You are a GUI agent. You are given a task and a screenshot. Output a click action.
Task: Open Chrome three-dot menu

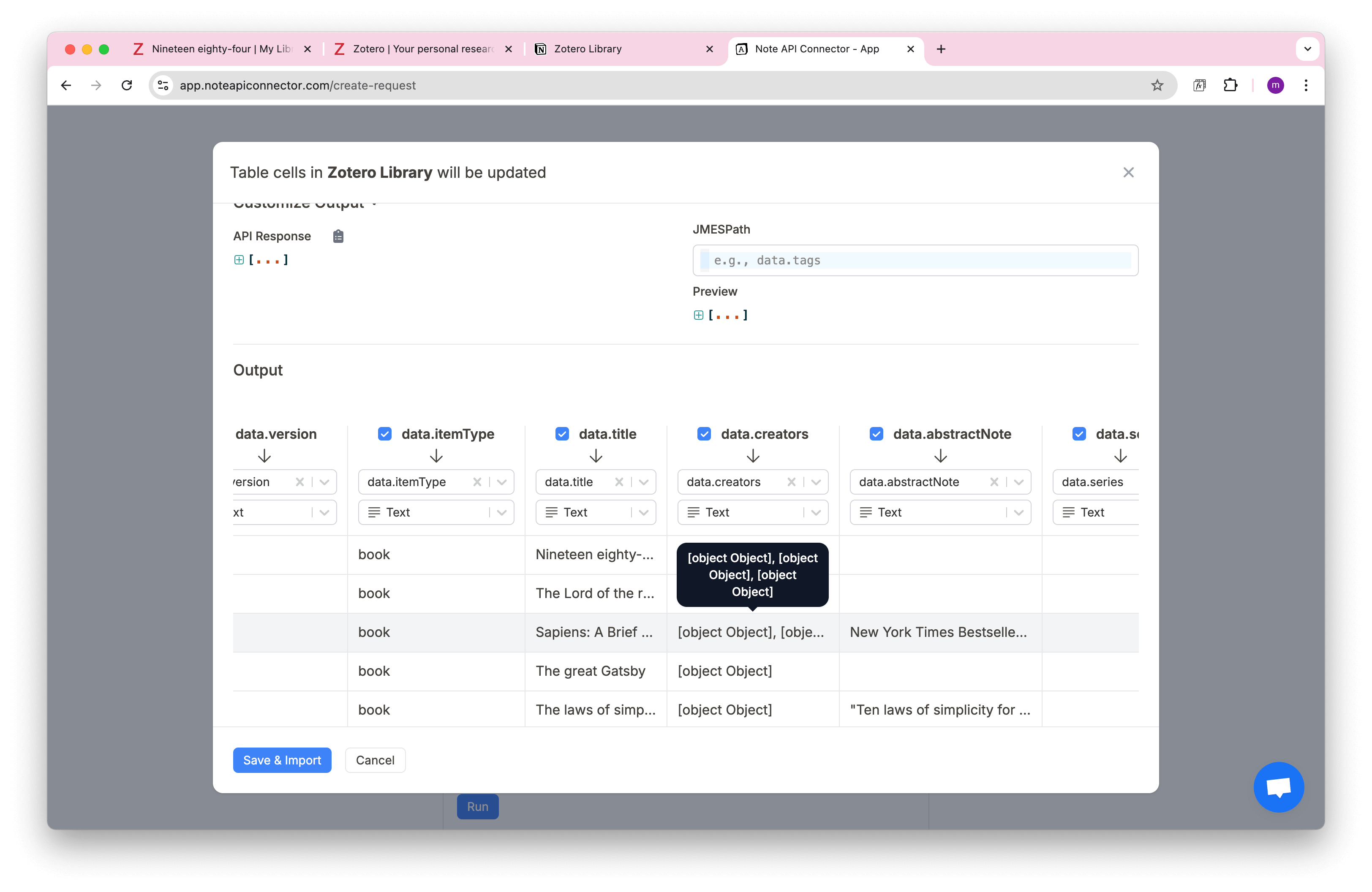pyautogui.click(x=1306, y=85)
